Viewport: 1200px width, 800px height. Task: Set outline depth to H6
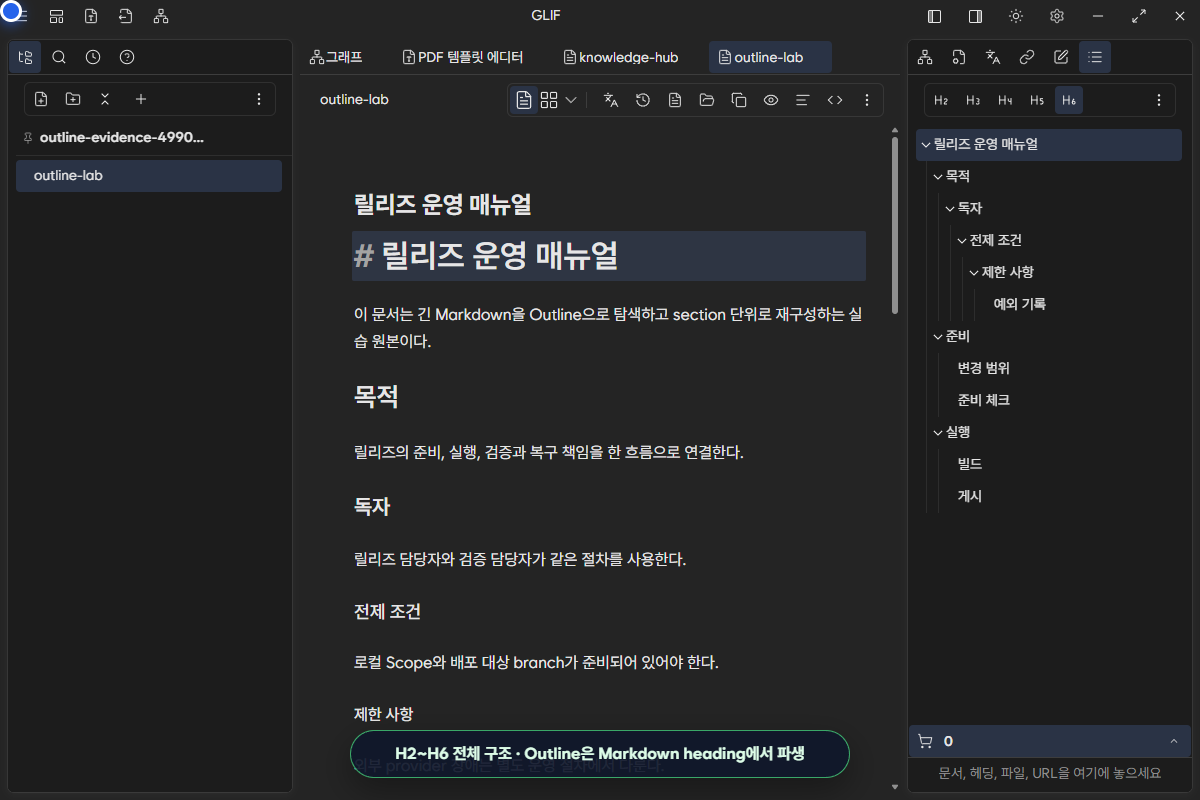pos(1069,100)
